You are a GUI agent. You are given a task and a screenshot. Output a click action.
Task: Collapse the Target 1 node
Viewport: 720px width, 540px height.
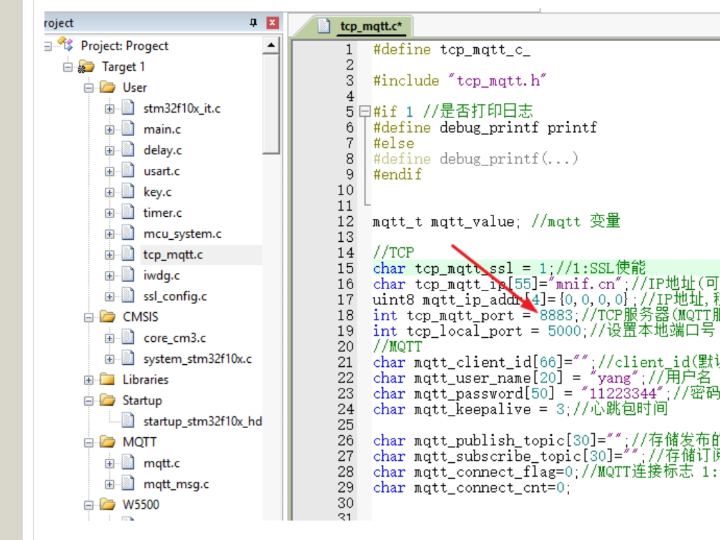[68, 67]
